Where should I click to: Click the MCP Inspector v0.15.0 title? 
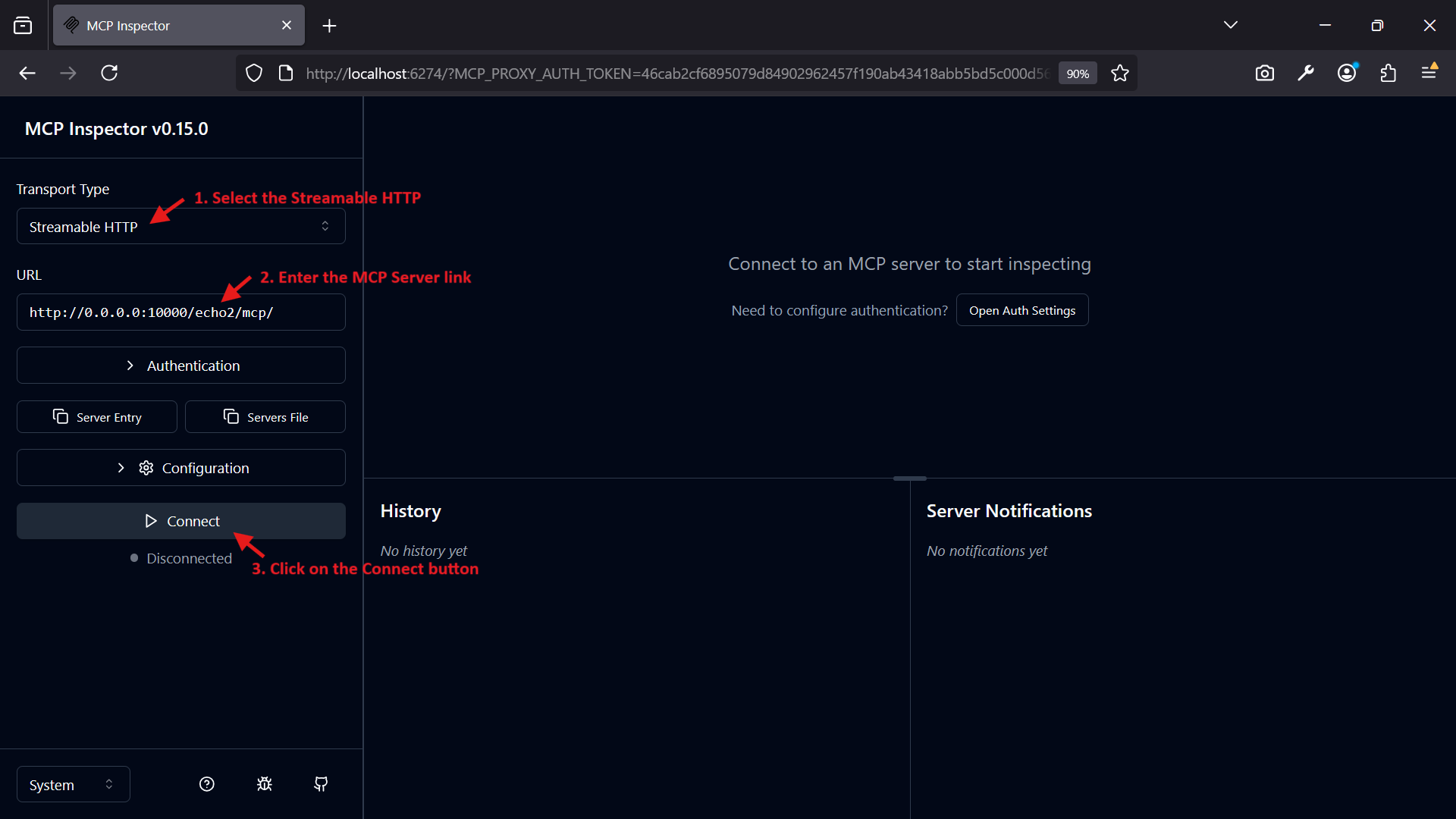point(116,129)
